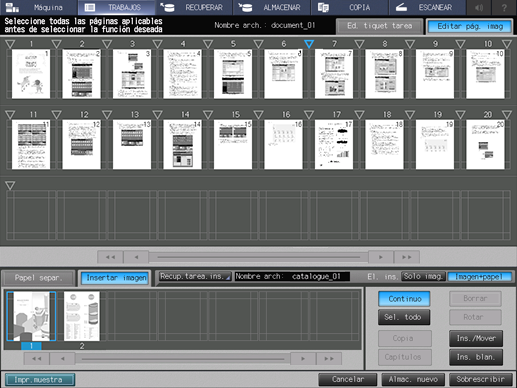
Task: Enable the Solo imag. option
Action: [x=423, y=276]
